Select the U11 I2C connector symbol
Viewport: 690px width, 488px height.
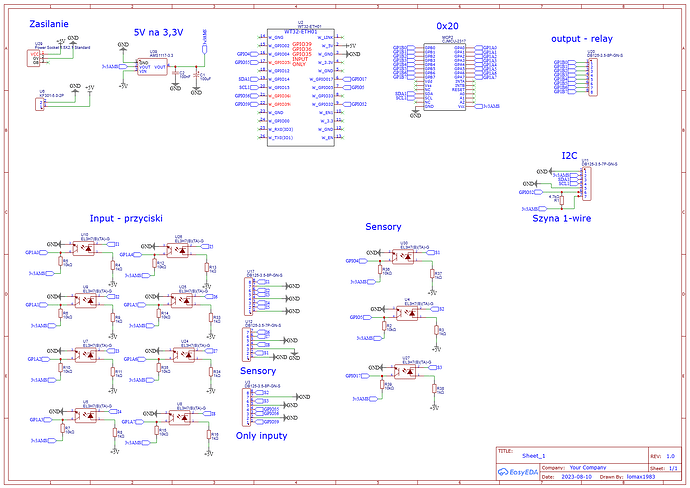586,183
